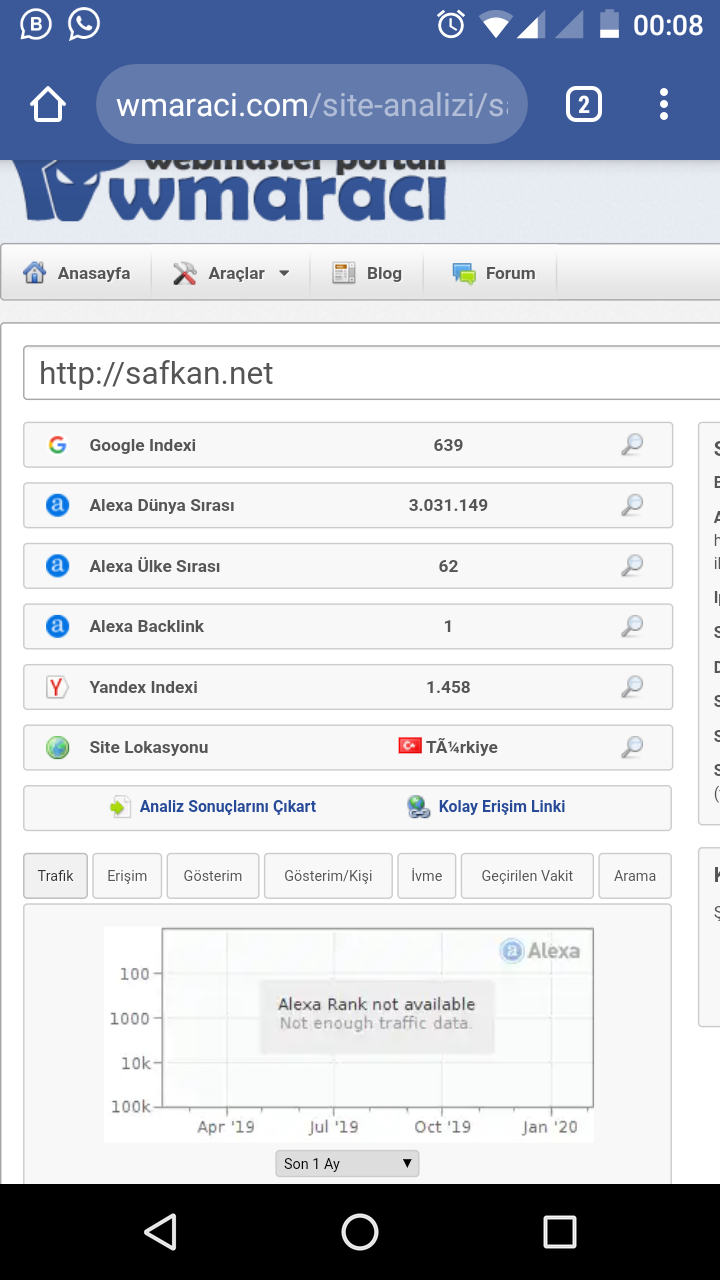Tap the magnifier icon beside Google Indexi
720x1280 pixels.
pyautogui.click(x=632, y=445)
